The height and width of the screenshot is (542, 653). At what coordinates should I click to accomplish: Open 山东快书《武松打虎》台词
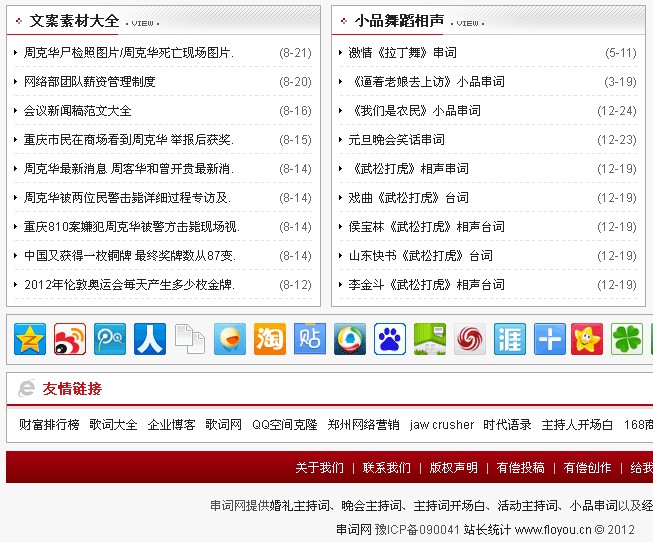[421, 255]
